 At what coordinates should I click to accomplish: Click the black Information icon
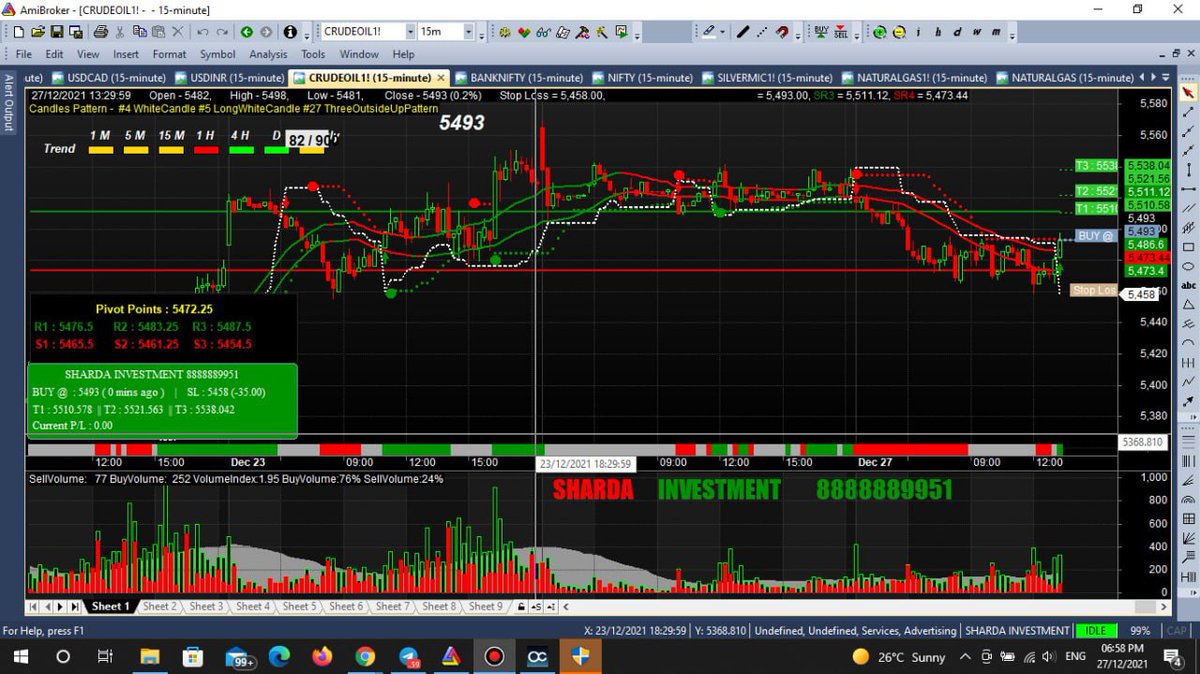coord(290,32)
